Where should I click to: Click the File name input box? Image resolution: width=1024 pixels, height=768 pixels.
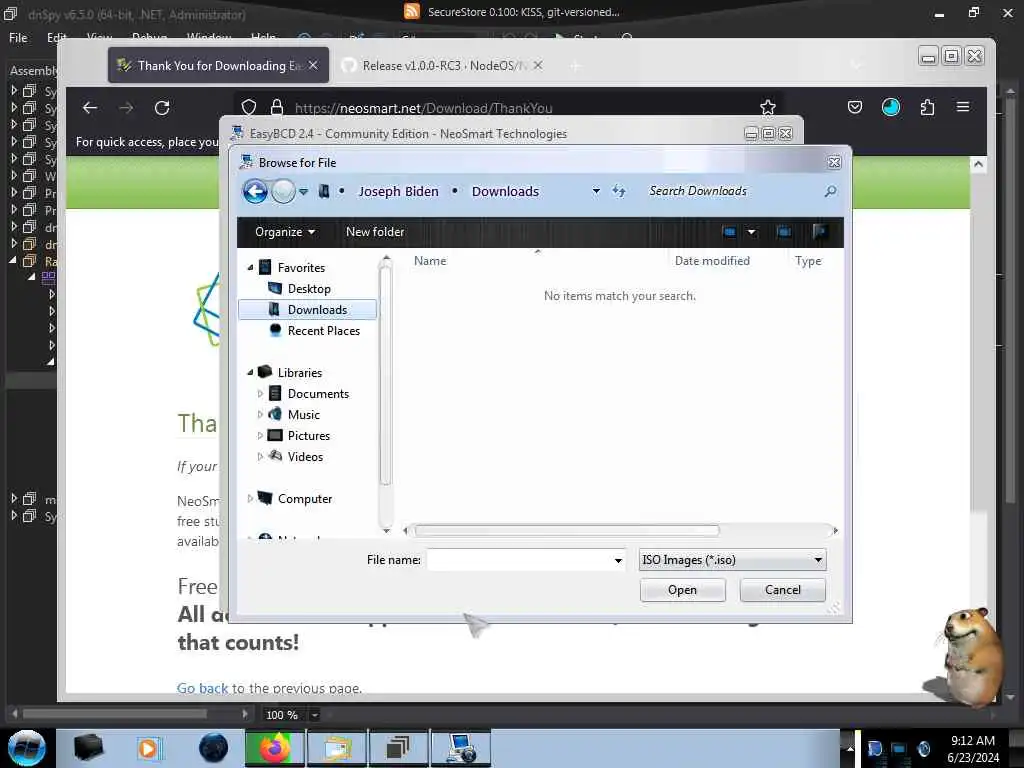pyautogui.click(x=519, y=560)
